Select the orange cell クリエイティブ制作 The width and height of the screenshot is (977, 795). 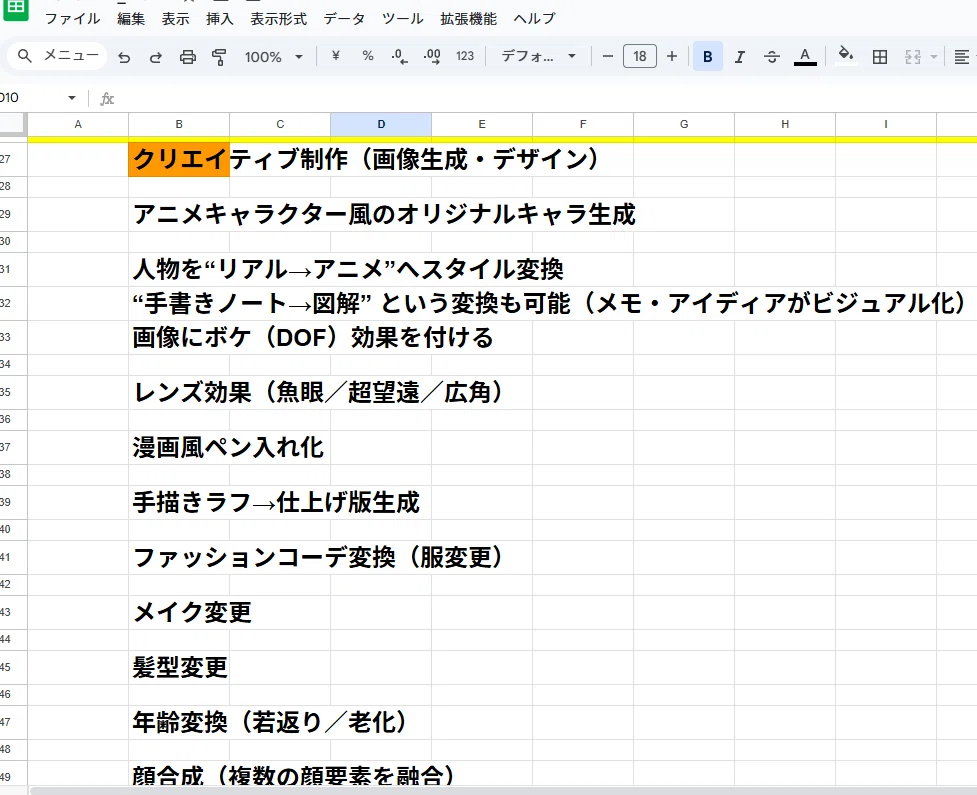179,159
